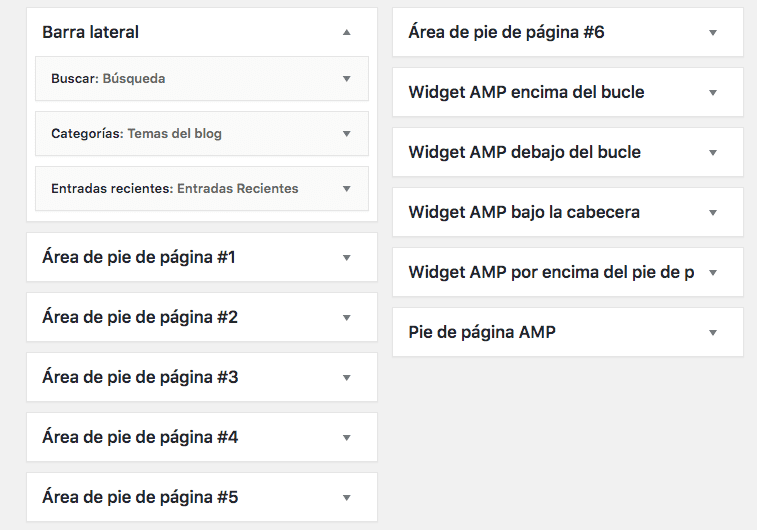Viewport: 757px width, 530px height.
Task: Expand Área de pie de página #3 arrow
Action: pyautogui.click(x=347, y=377)
